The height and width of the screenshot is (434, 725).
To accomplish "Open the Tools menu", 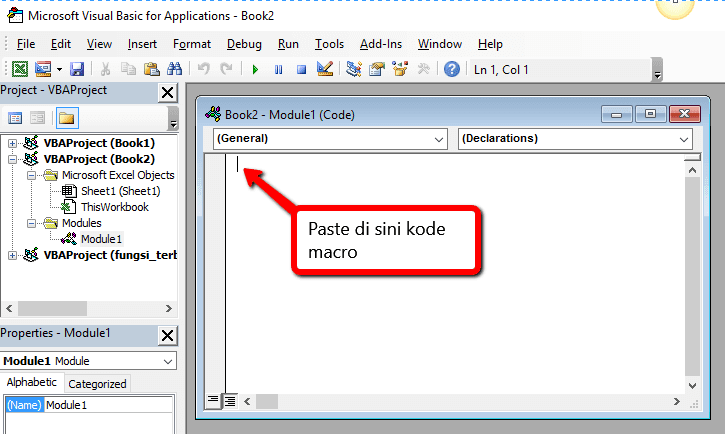I will click(x=329, y=44).
